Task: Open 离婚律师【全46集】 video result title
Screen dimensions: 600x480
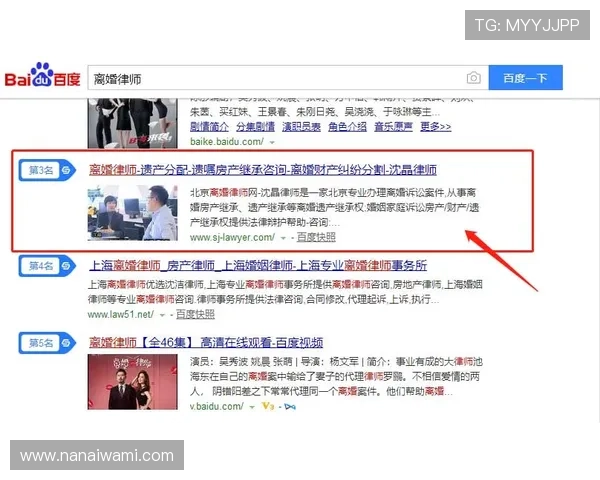Action: 206,342
